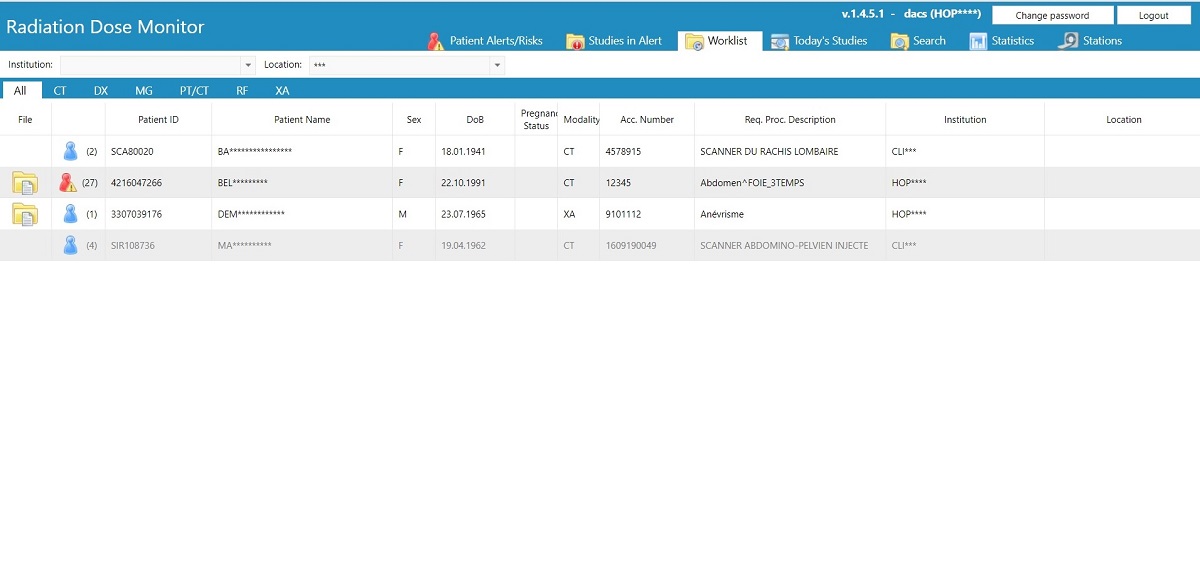Select the DX modality tab

pyautogui.click(x=101, y=90)
